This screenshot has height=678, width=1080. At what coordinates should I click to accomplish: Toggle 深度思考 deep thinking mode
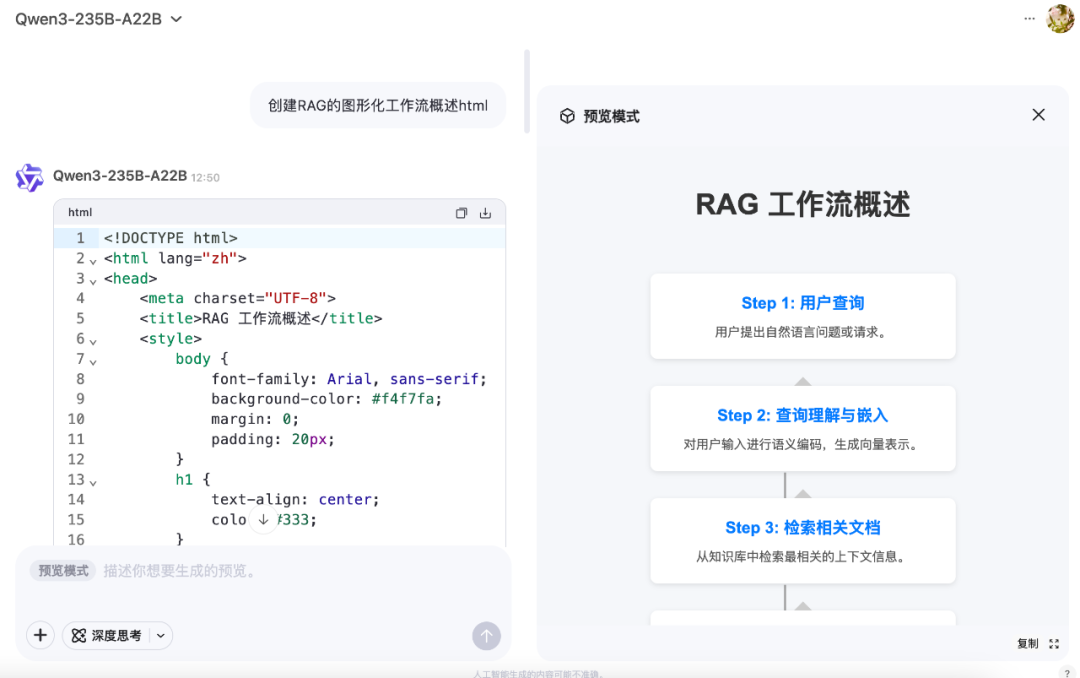point(107,635)
